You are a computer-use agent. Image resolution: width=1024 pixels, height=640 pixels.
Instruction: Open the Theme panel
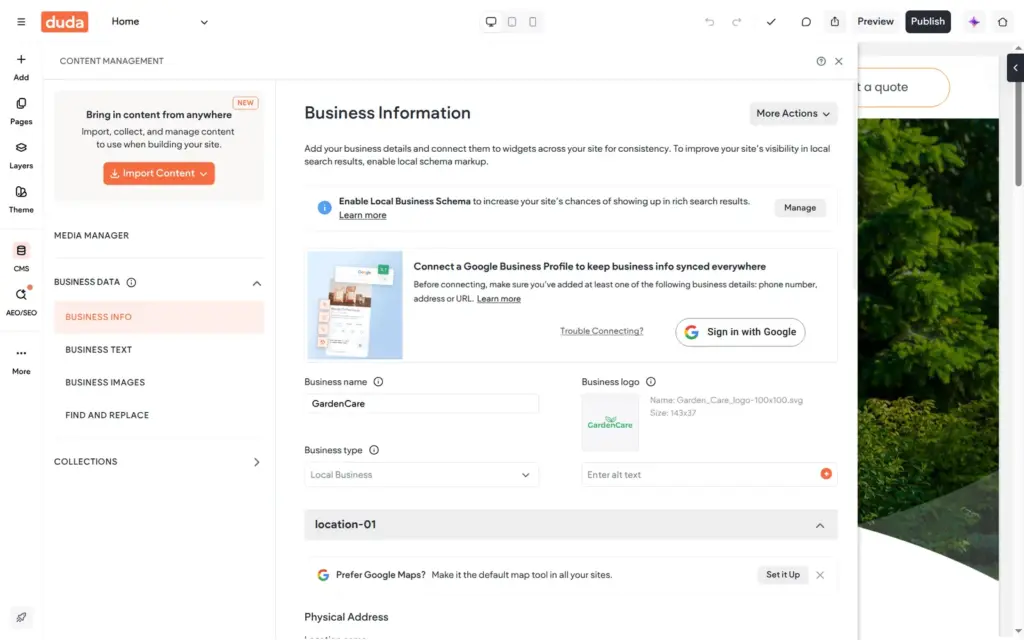pyautogui.click(x=21, y=199)
